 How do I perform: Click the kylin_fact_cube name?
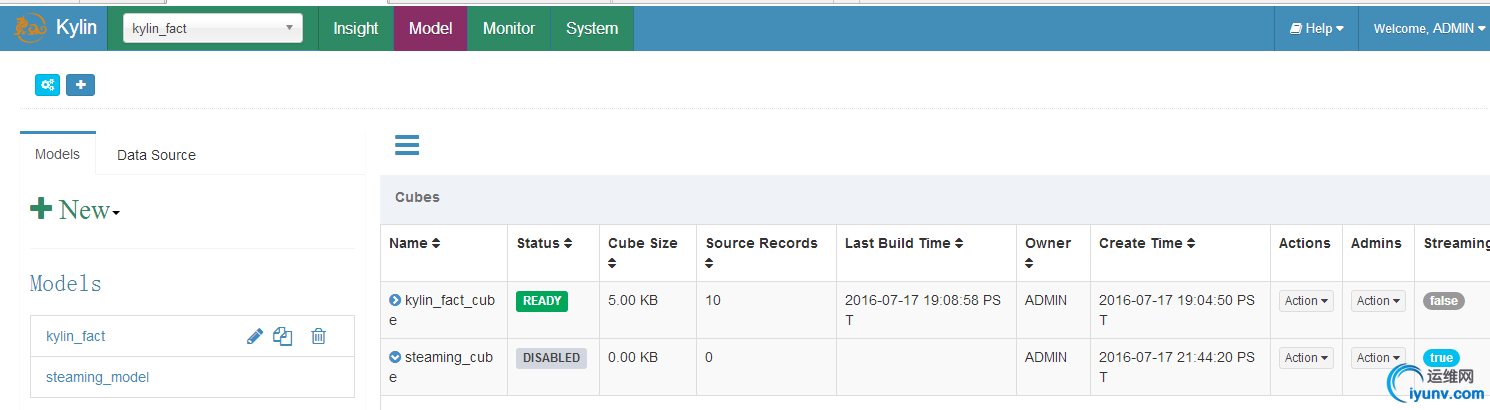pyautogui.click(x=442, y=310)
